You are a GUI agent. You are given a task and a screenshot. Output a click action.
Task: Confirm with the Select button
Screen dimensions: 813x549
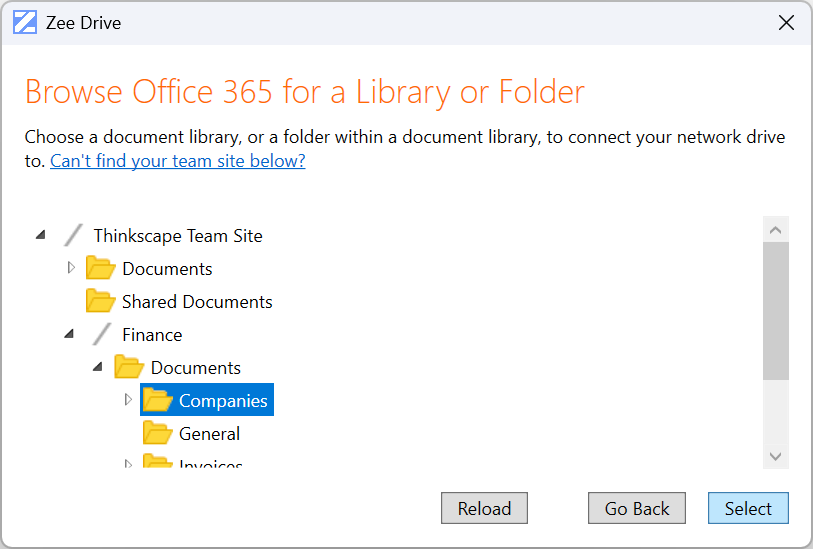(747, 508)
